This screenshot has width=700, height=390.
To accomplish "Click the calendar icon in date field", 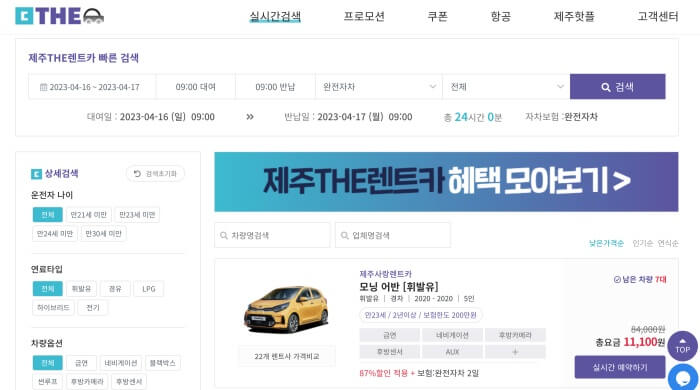I will [x=43, y=87].
